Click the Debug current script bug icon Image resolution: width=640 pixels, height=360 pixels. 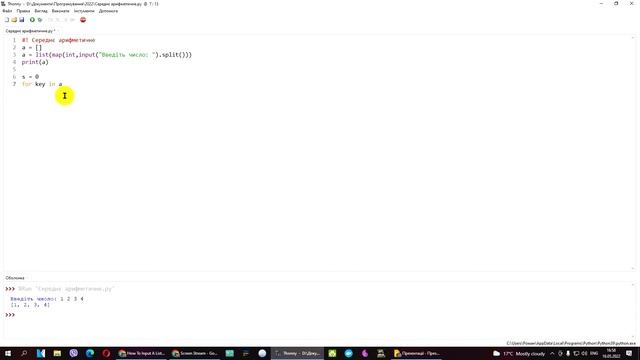[x=40, y=20]
